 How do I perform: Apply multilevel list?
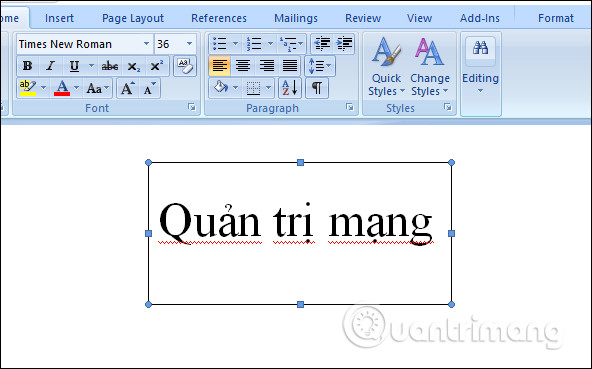[291, 44]
